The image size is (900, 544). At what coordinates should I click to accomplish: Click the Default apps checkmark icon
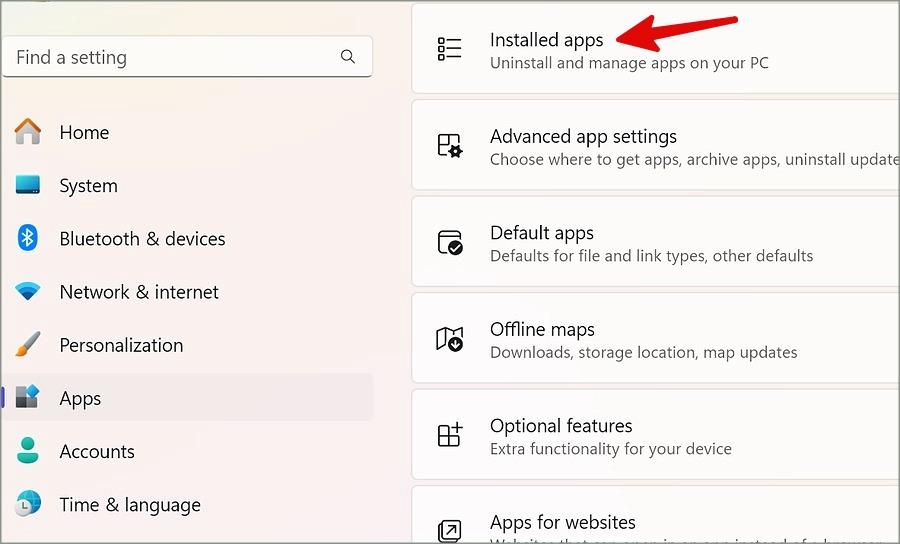pos(449,242)
